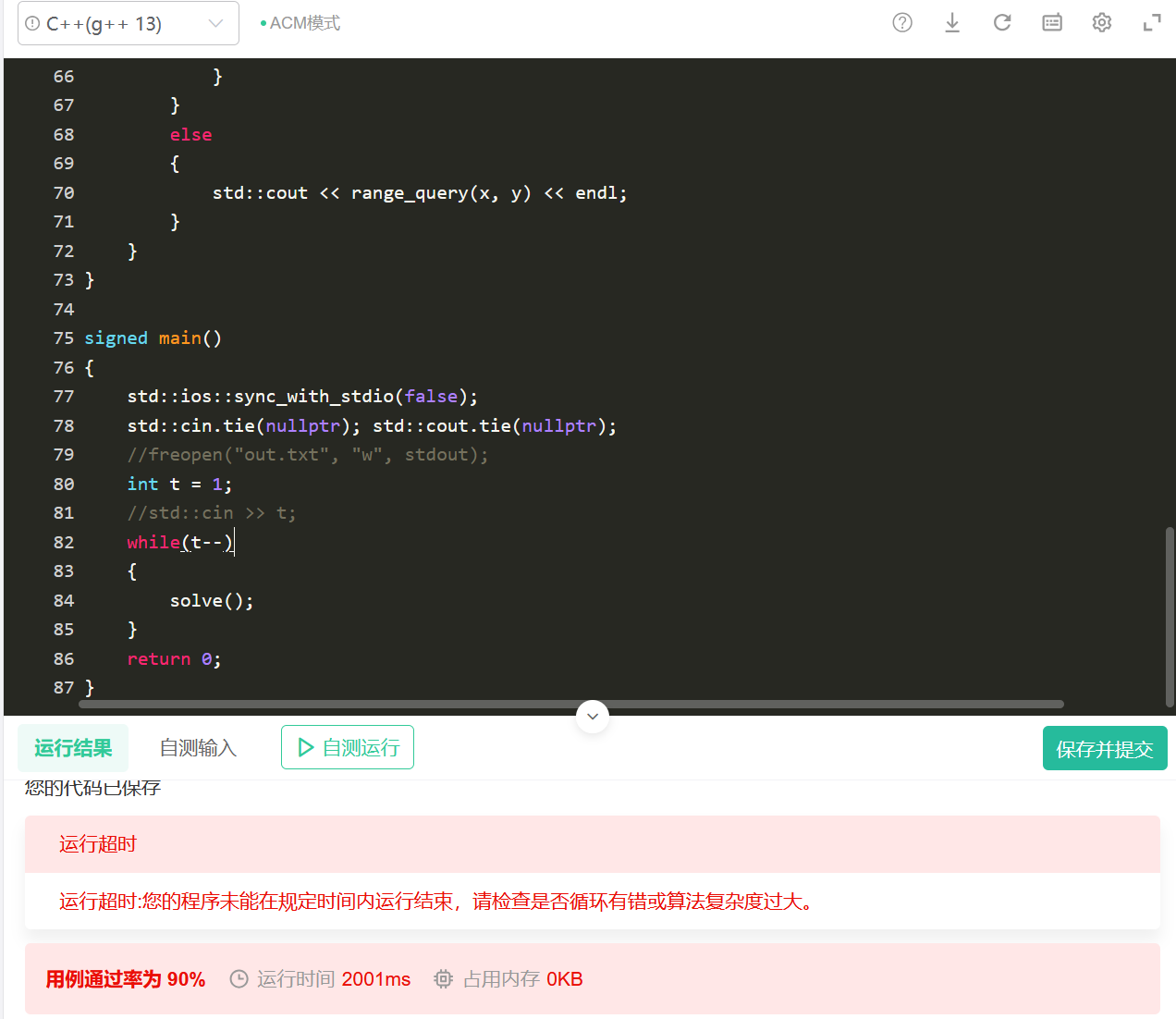Open the C++(g++ 13) language dropdown
Viewport: 1176px width, 1019px height.
128,24
